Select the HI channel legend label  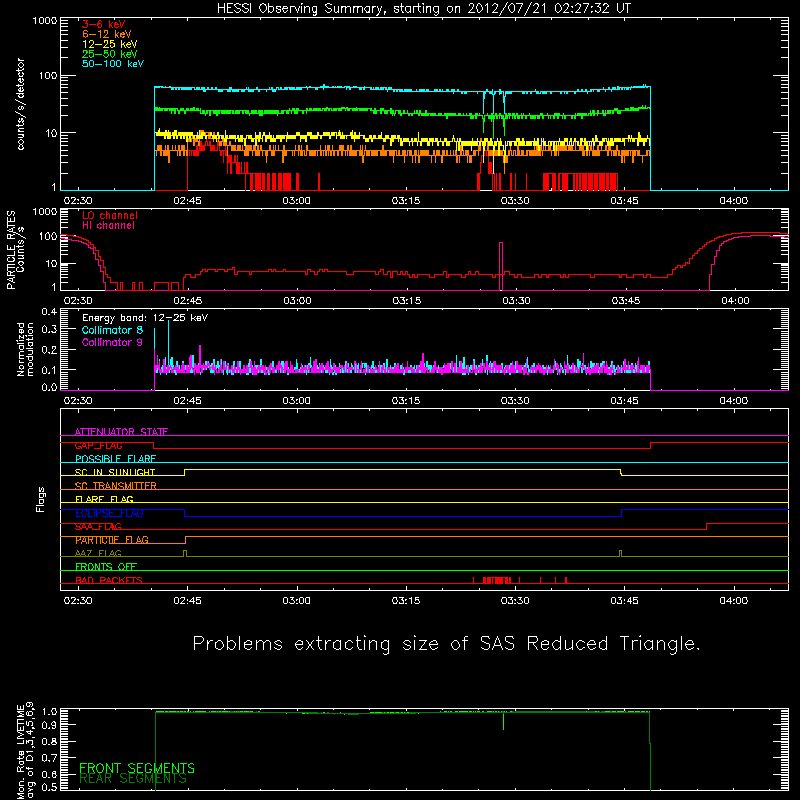(108, 225)
